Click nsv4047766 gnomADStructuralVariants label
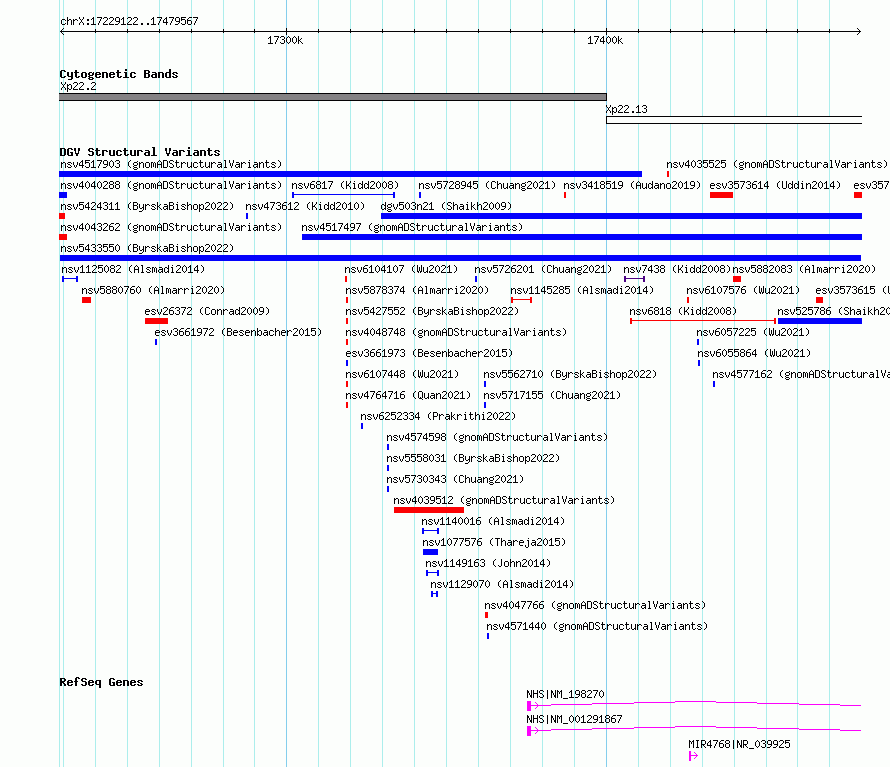 tap(595, 606)
